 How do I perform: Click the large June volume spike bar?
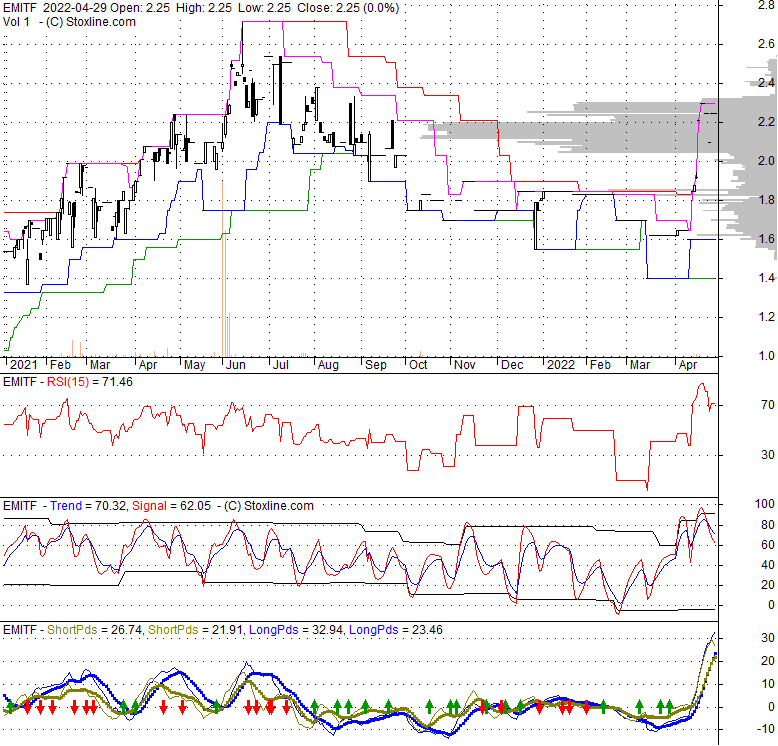tap(223, 269)
